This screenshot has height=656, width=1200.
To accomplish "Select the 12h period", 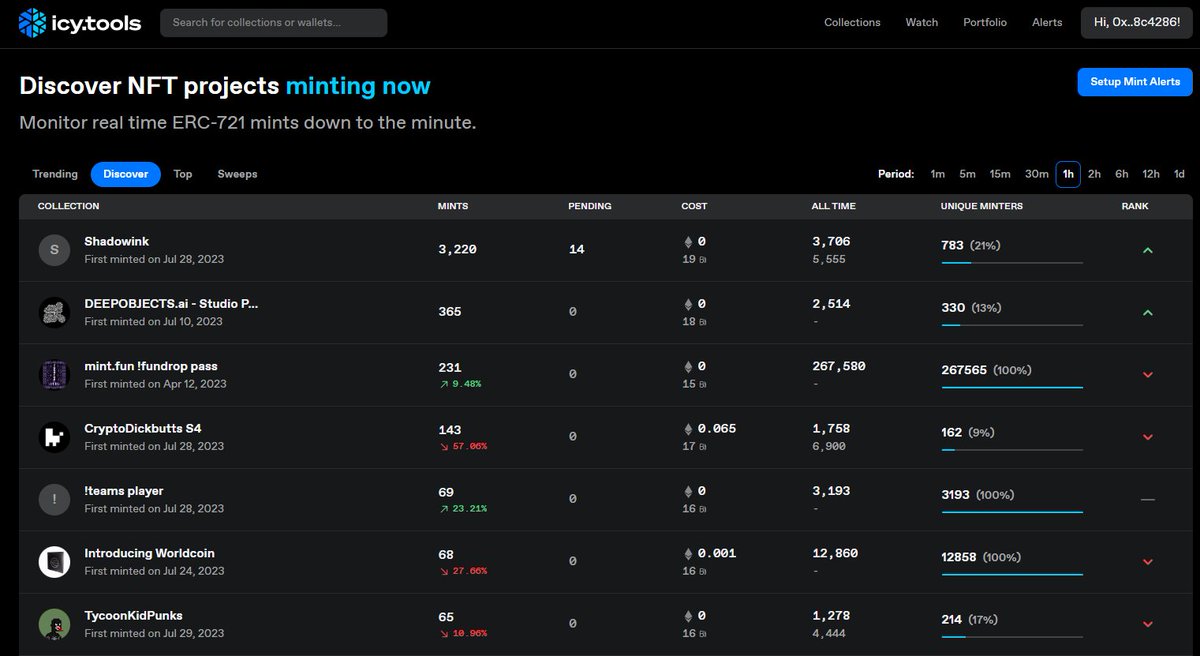I will [1151, 174].
